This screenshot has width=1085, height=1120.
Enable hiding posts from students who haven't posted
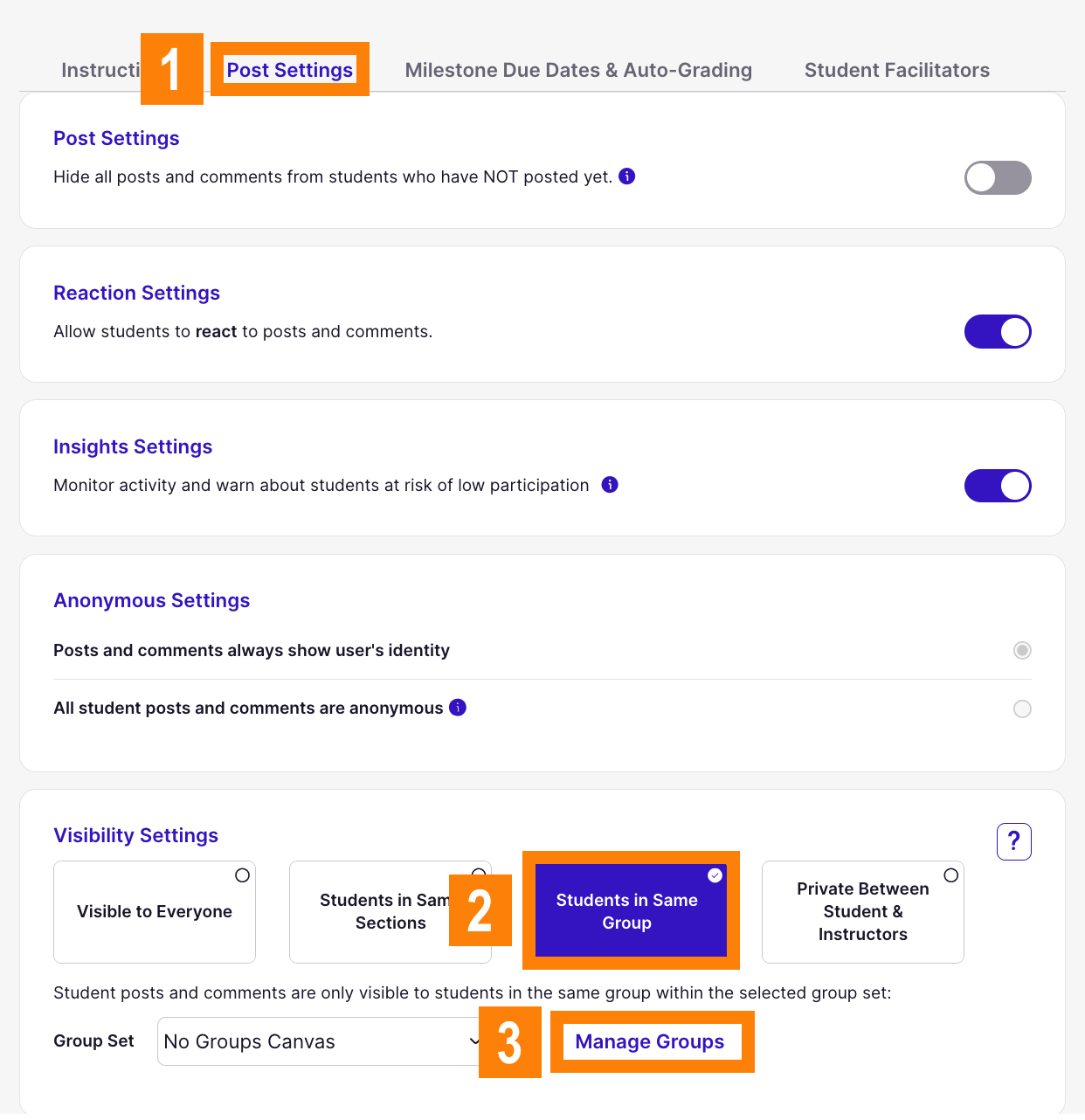tap(998, 177)
